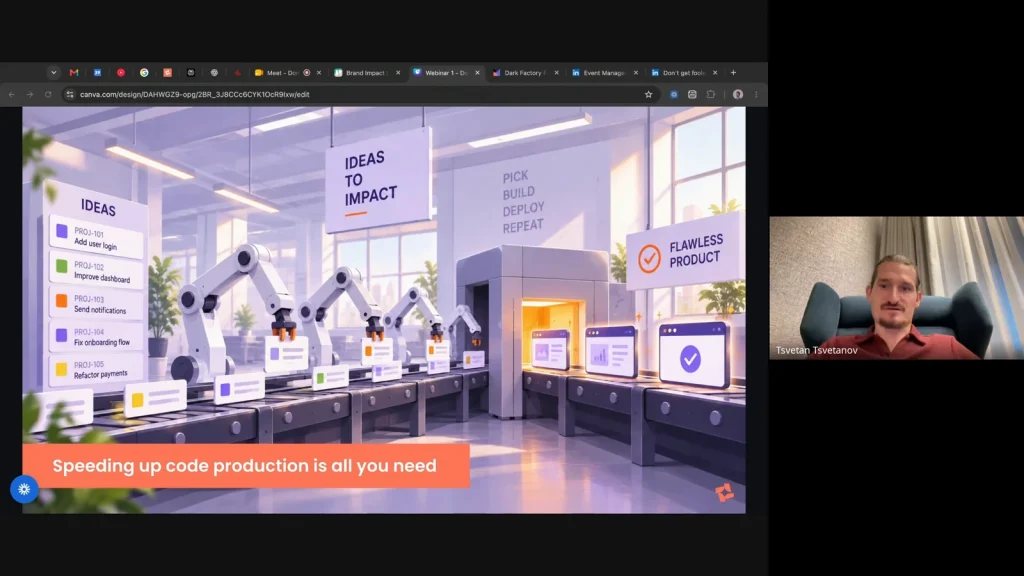Open the Chrome three-dot menu
This screenshot has width=1024, height=576.
(x=756, y=94)
